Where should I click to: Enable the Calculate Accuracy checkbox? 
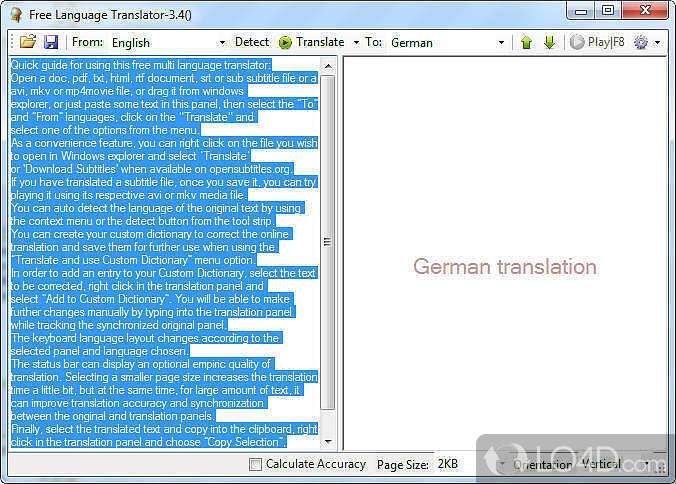pos(256,464)
